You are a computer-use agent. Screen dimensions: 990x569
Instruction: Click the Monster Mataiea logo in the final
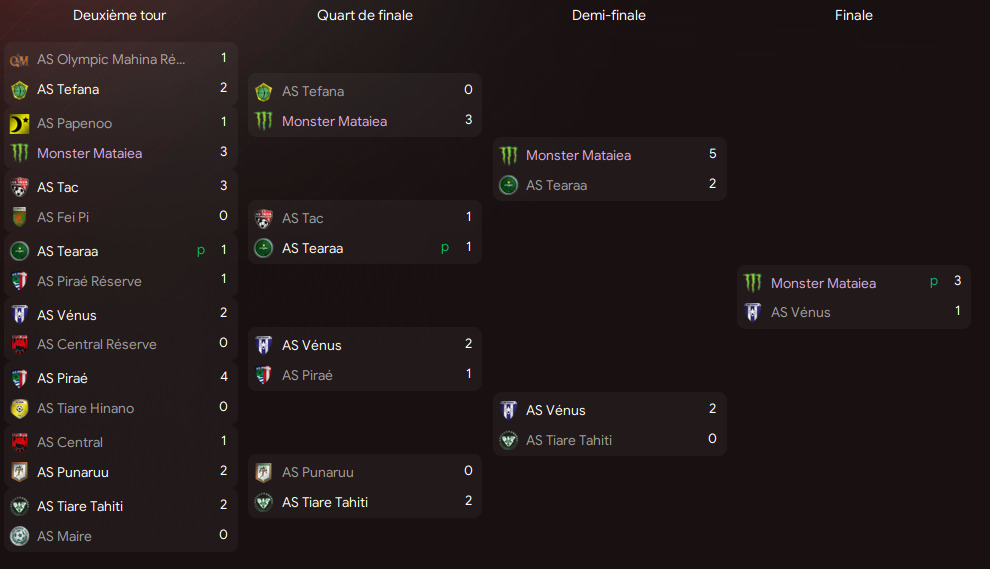pos(753,283)
